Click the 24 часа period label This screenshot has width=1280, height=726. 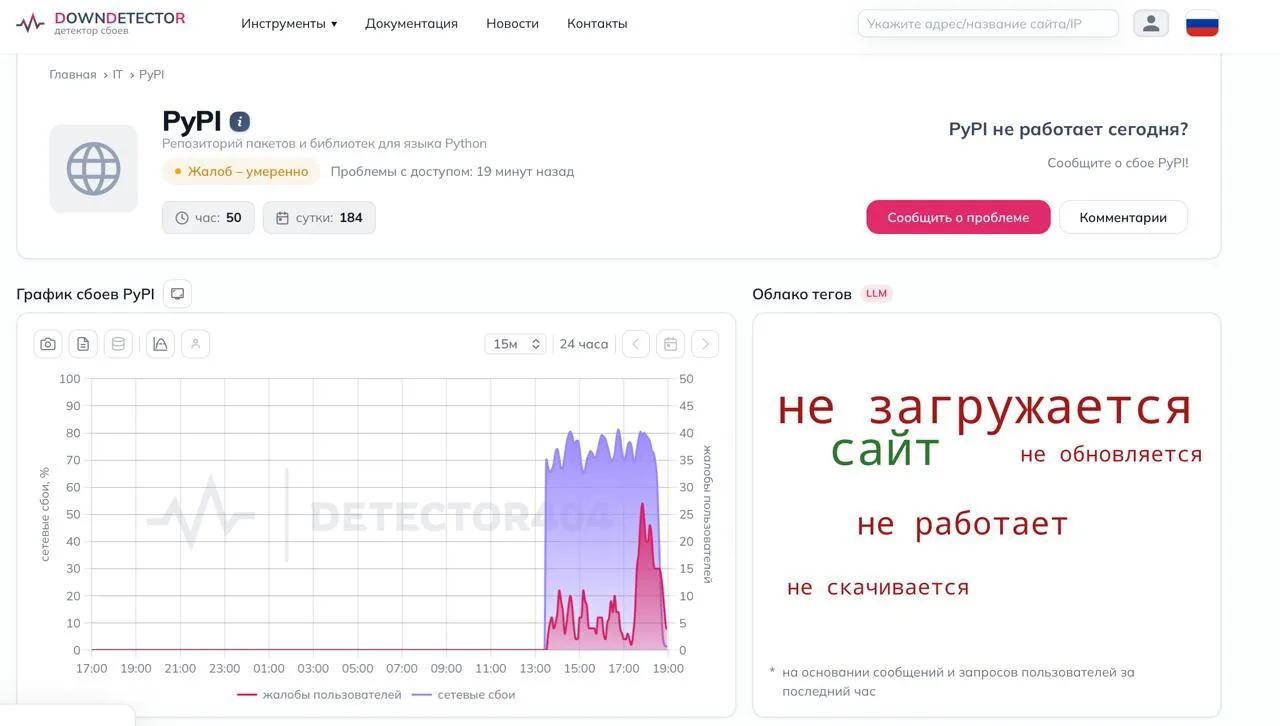point(584,344)
